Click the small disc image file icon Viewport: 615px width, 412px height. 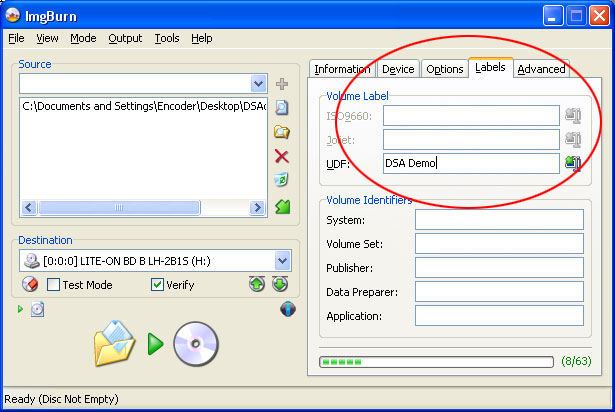[x=37, y=309]
